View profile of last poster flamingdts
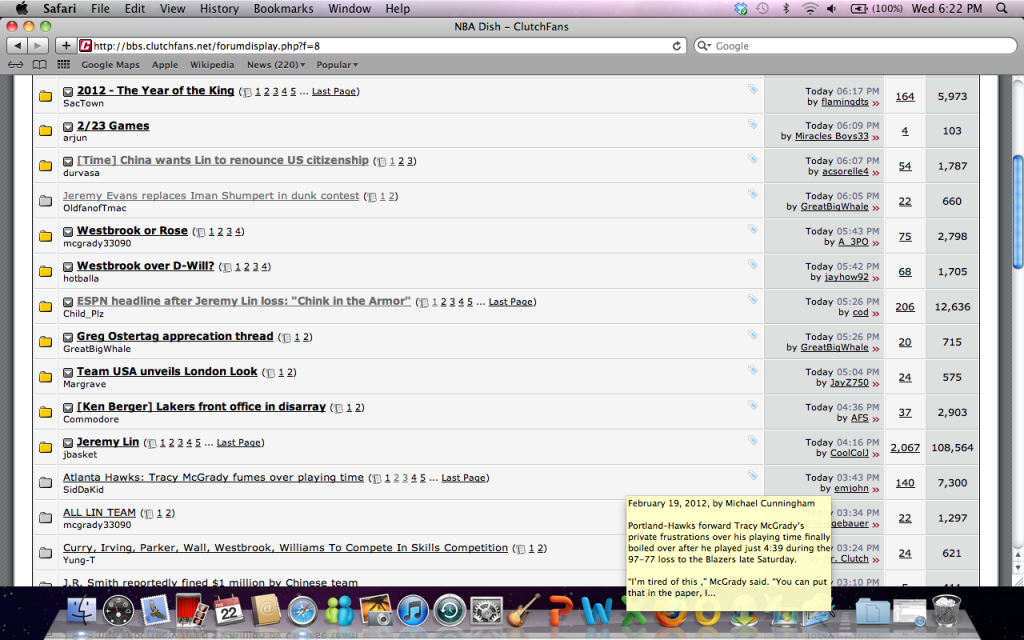The image size is (1024, 640). pyautogui.click(x=844, y=102)
